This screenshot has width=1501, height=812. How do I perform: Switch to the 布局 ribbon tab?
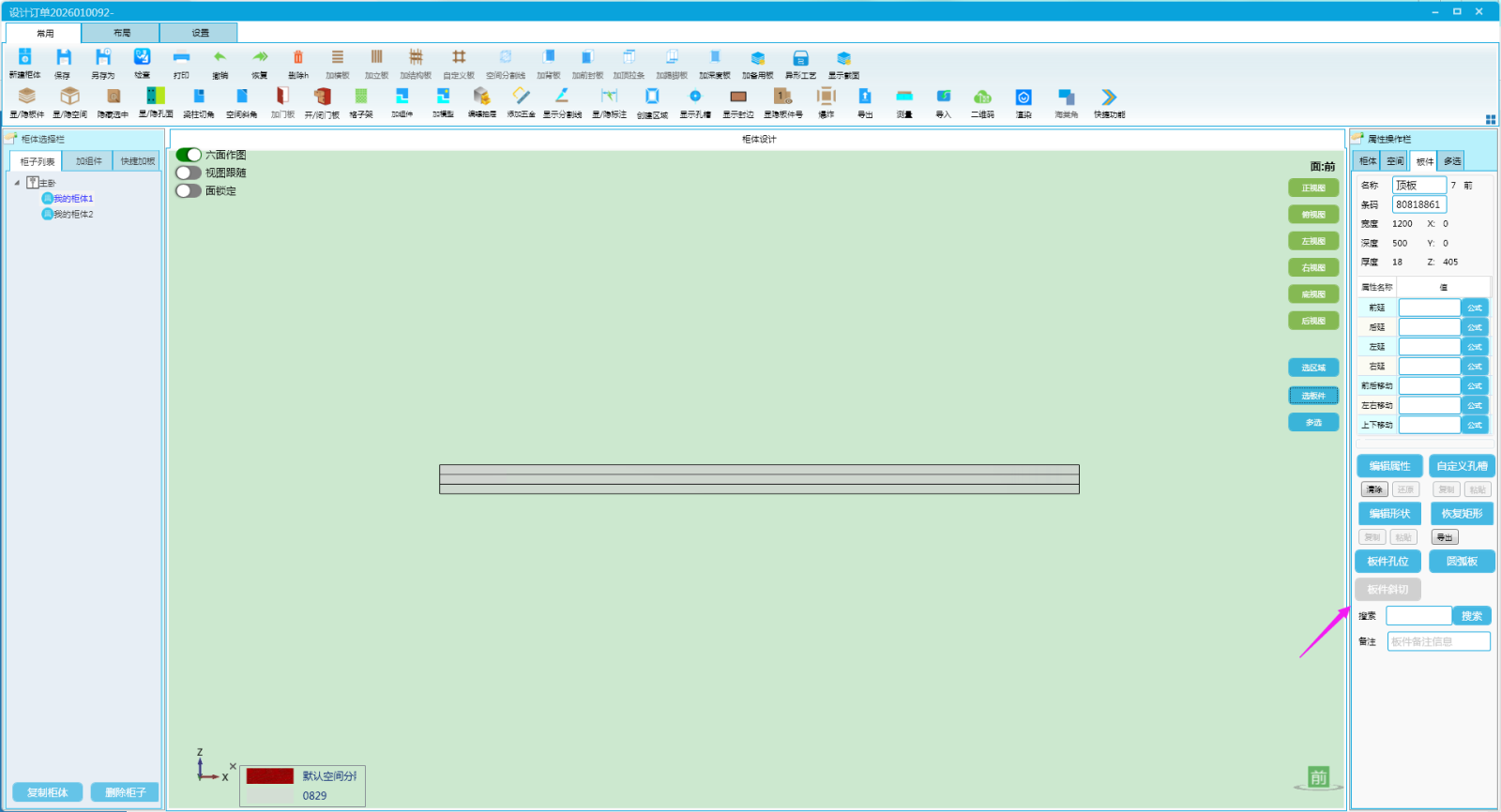click(x=121, y=33)
